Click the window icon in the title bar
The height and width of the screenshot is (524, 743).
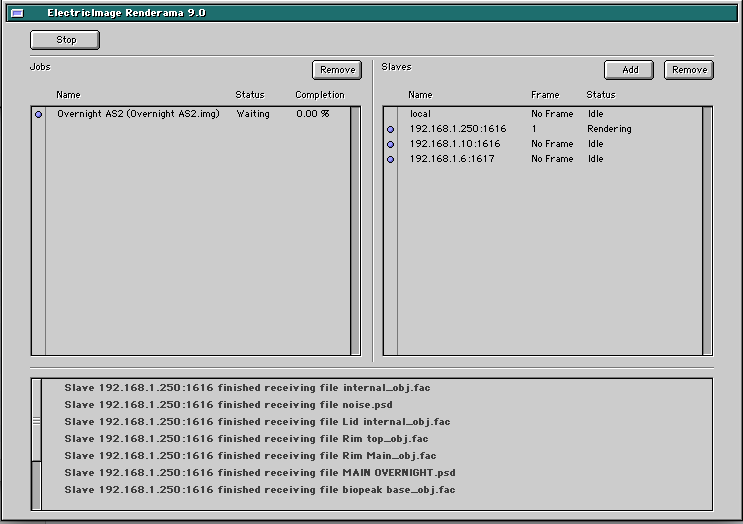17,13
